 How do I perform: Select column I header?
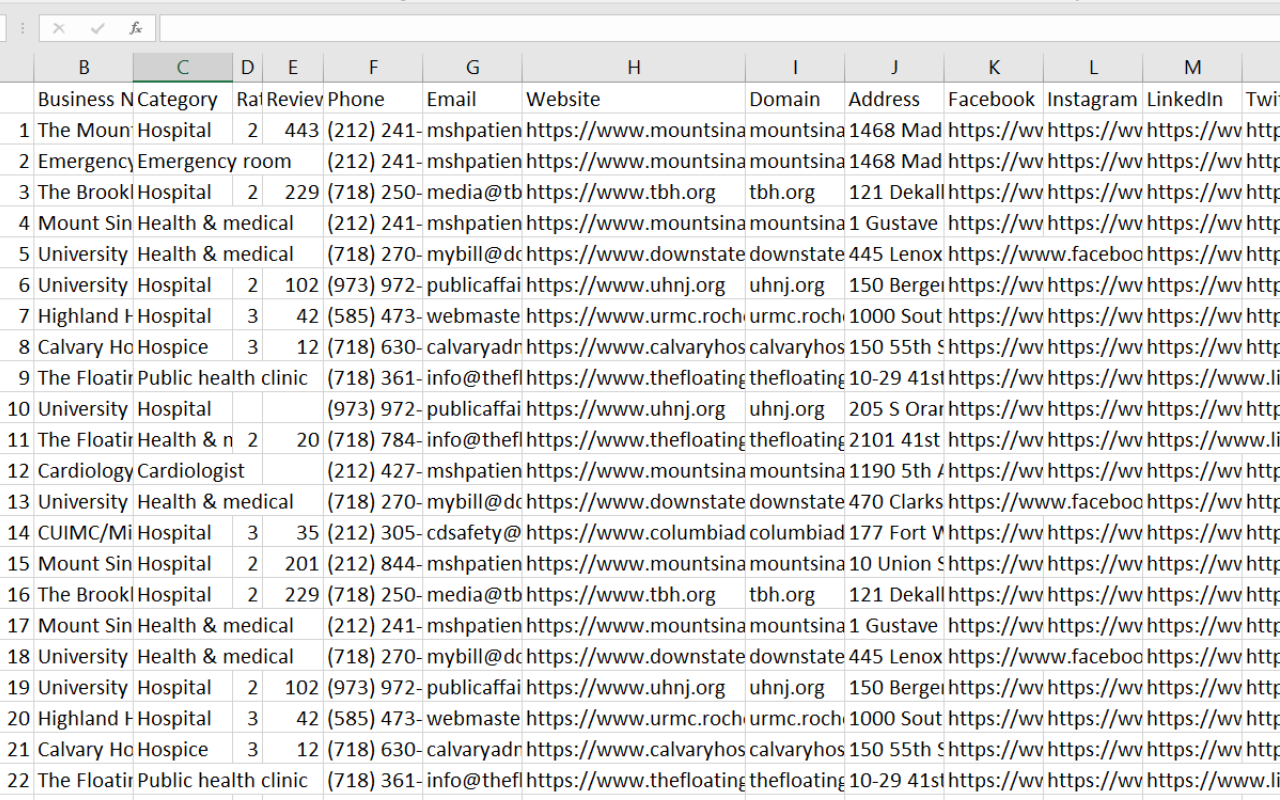point(795,67)
